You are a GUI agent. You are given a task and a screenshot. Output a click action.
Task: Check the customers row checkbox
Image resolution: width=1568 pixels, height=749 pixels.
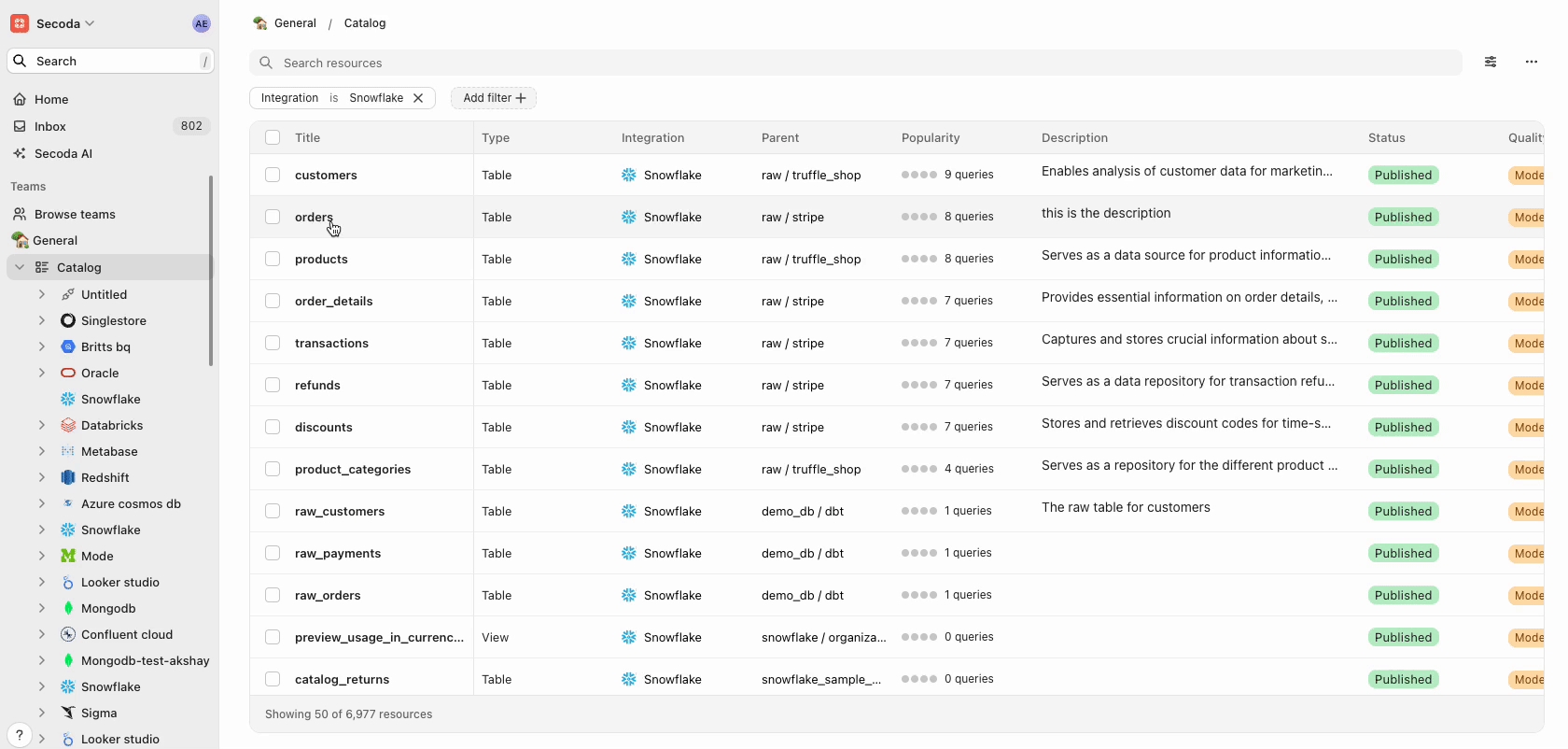[273, 175]
